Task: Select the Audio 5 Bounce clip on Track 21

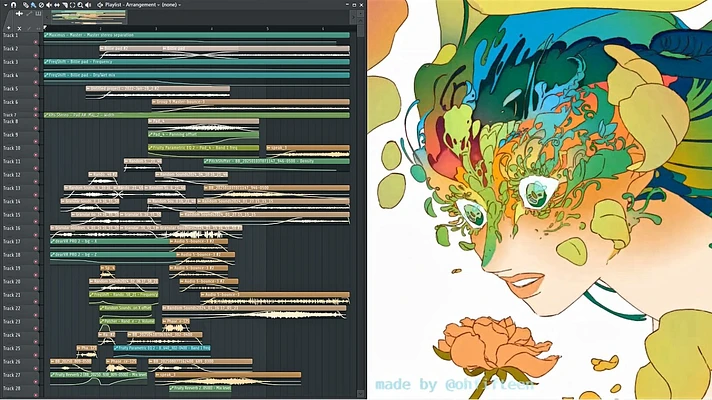Action: coord(275,295)
